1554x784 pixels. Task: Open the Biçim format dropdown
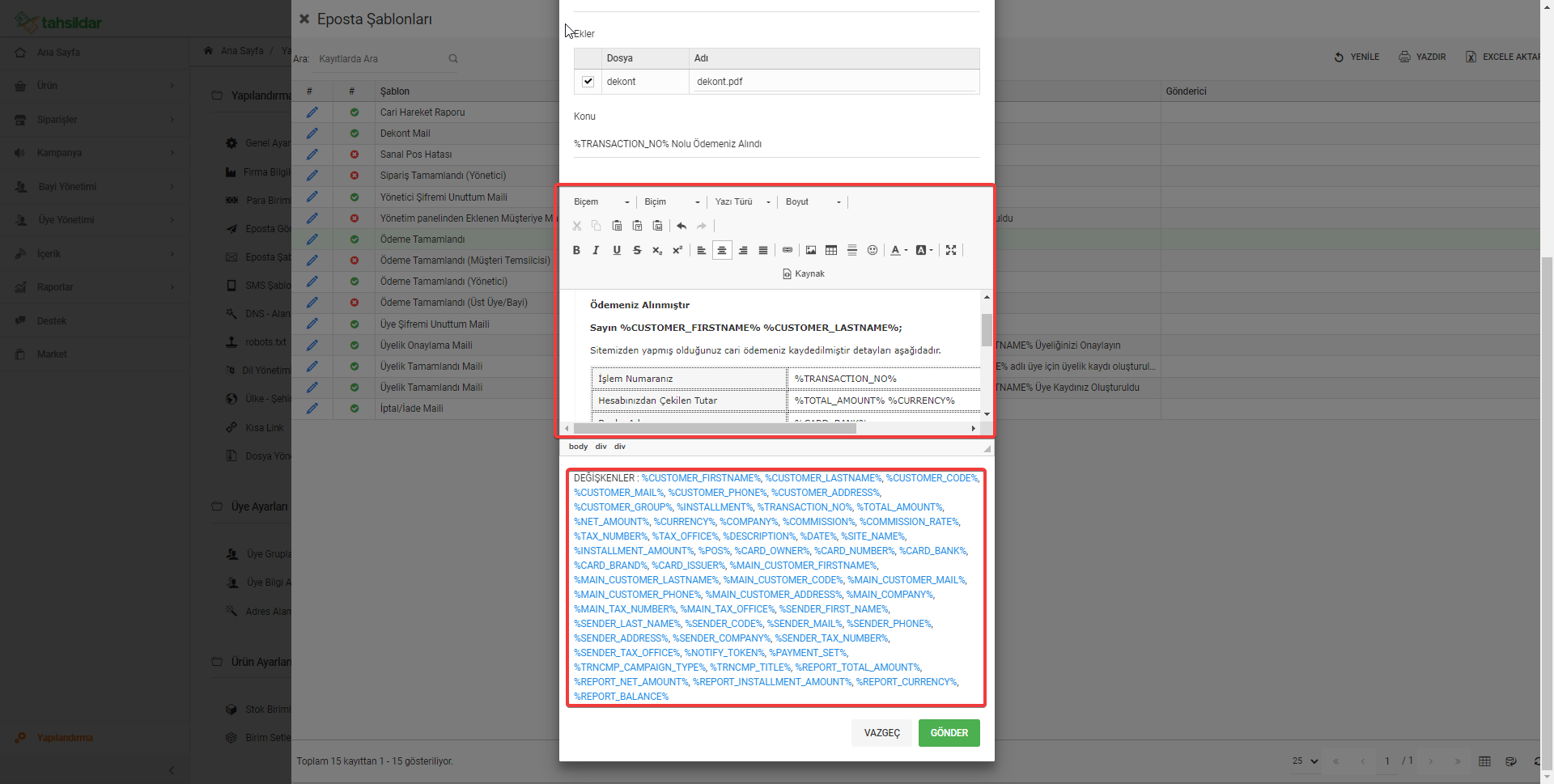coord(672,202)
